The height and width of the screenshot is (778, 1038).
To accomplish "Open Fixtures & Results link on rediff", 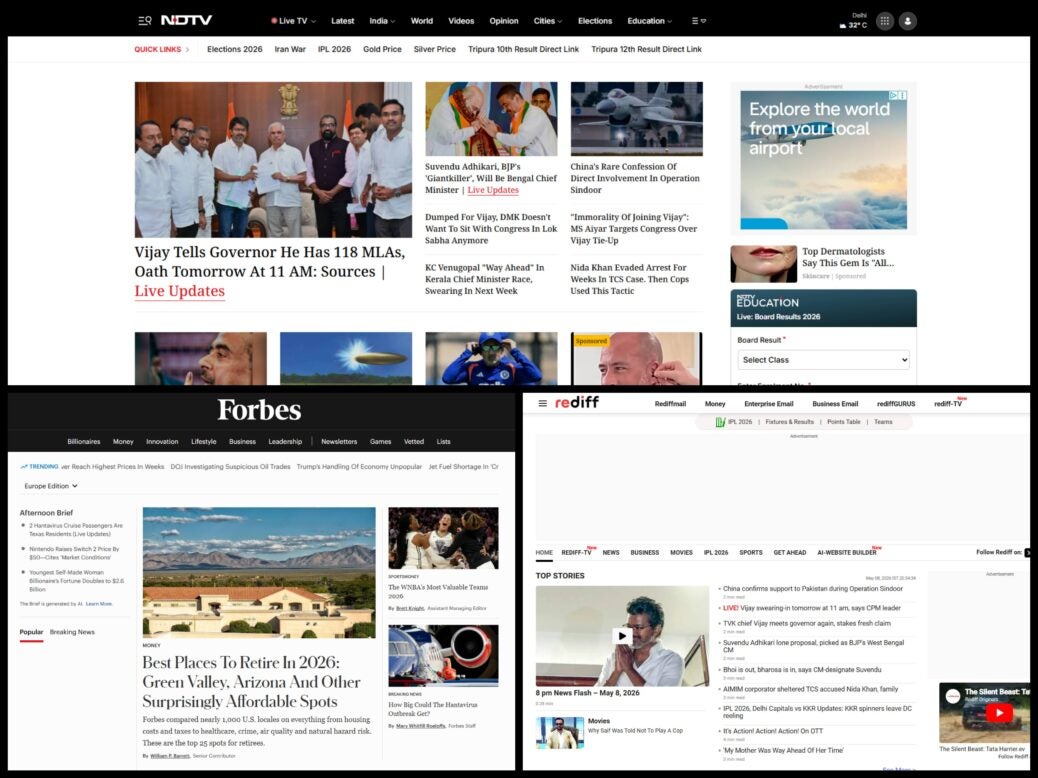I will coord(789,422).
